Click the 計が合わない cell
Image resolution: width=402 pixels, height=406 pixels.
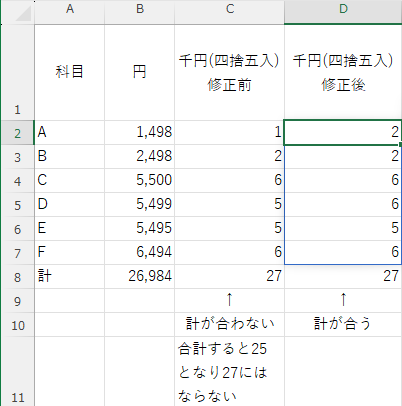tap(230, 324)
